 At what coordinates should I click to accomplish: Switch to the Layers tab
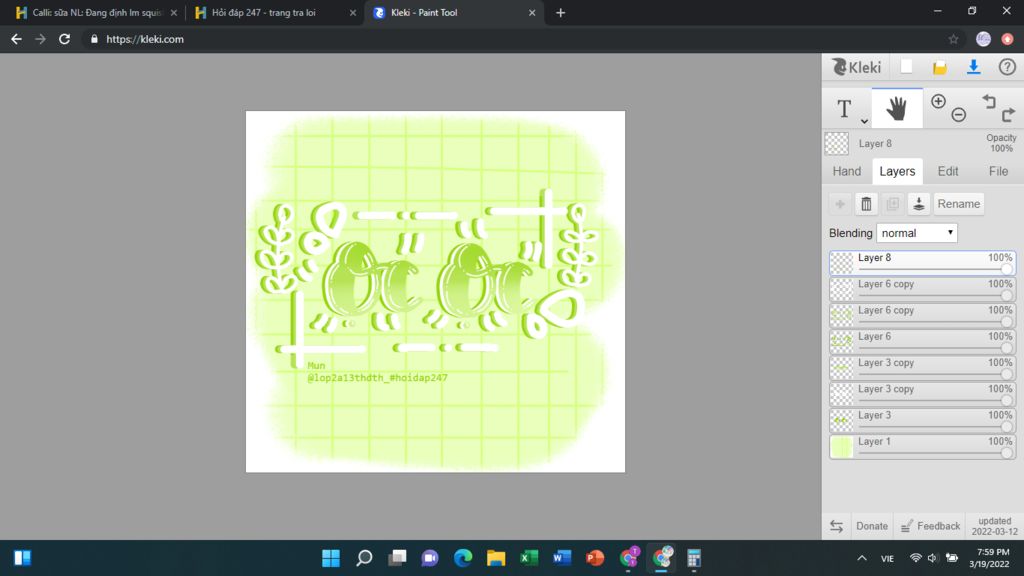(897, 171)
